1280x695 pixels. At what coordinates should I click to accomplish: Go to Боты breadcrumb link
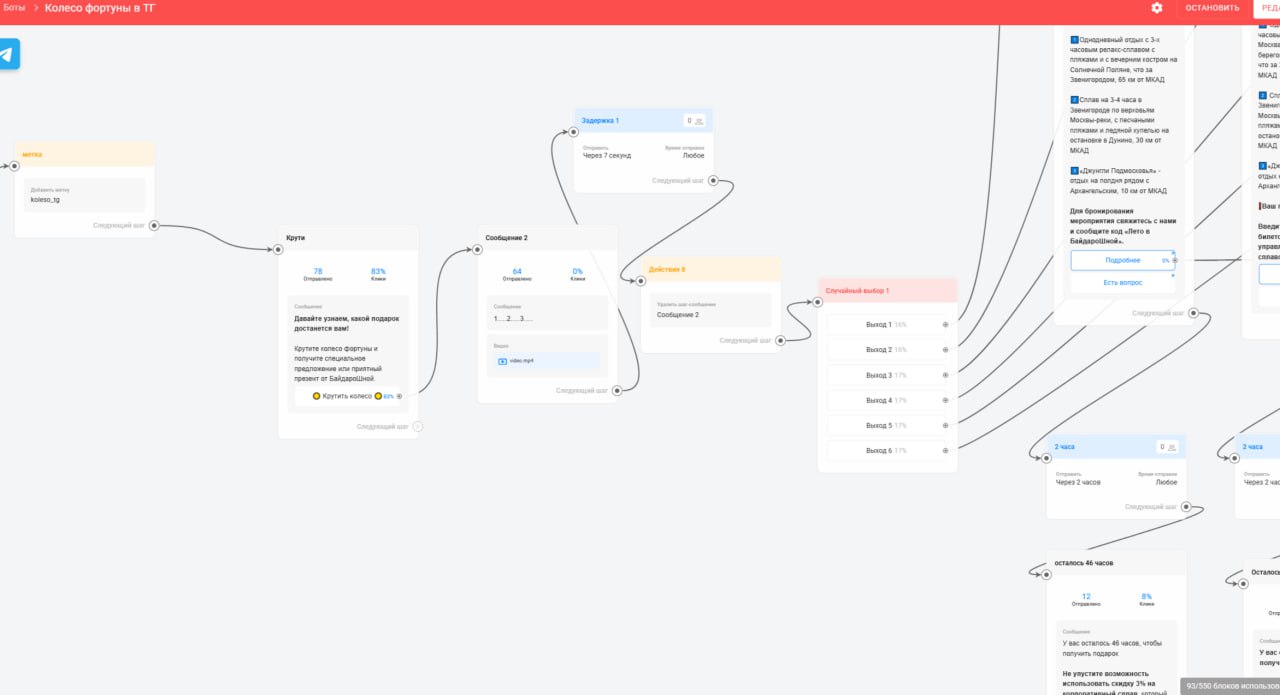(14, 8)
